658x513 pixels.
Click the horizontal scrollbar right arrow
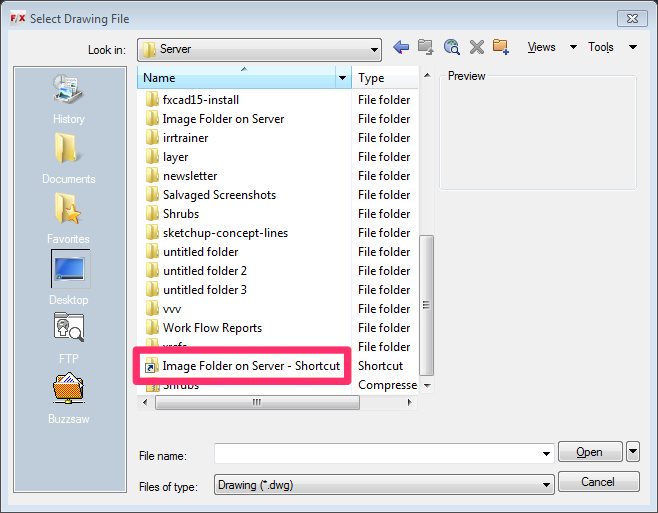[410, 403]
